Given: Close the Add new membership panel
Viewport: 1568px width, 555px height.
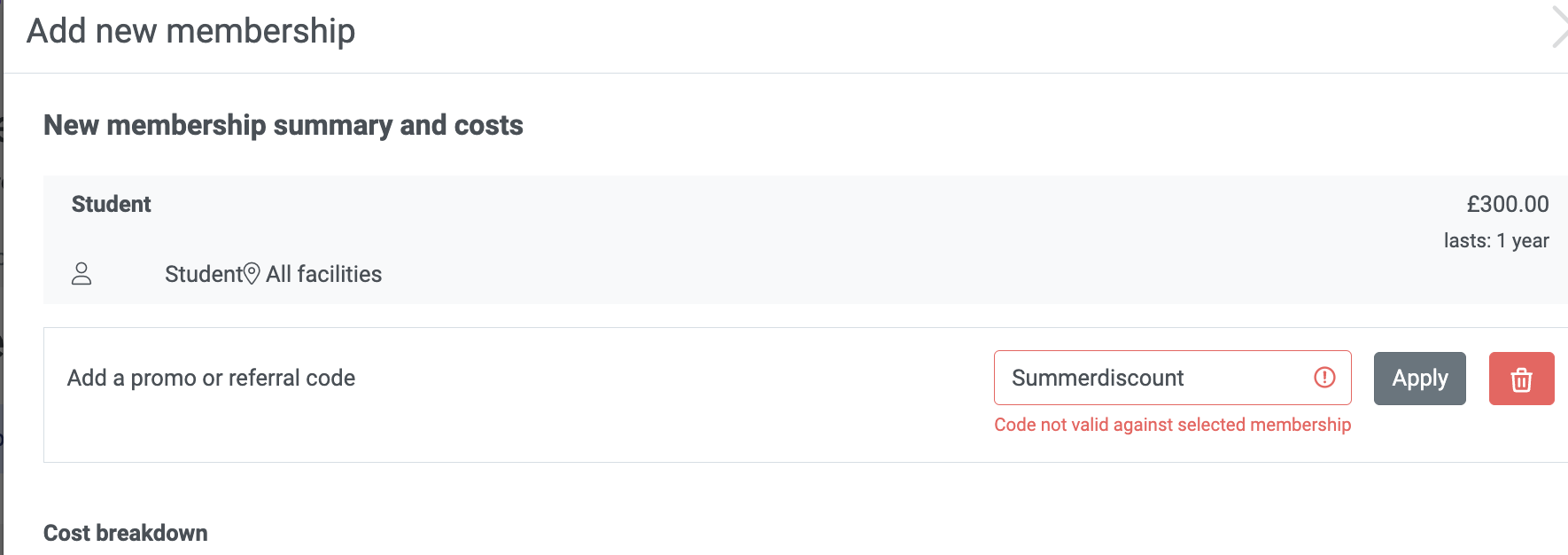Looking at the screenshot, I should click(x=1559, y=27).
